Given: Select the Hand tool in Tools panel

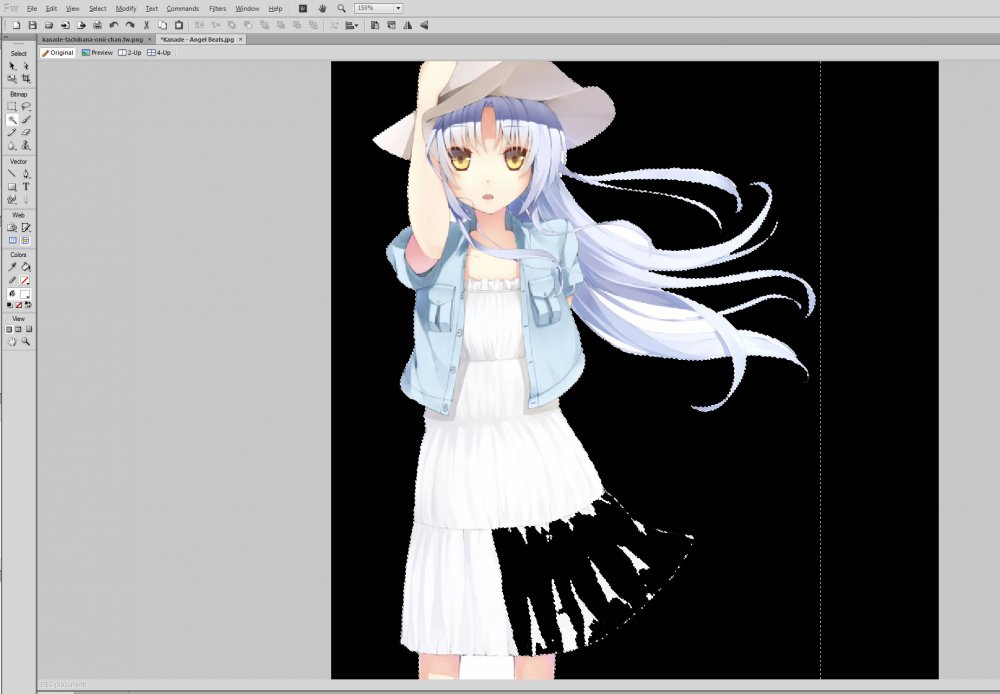Looking at the screenshot, I should pos(12,342).
